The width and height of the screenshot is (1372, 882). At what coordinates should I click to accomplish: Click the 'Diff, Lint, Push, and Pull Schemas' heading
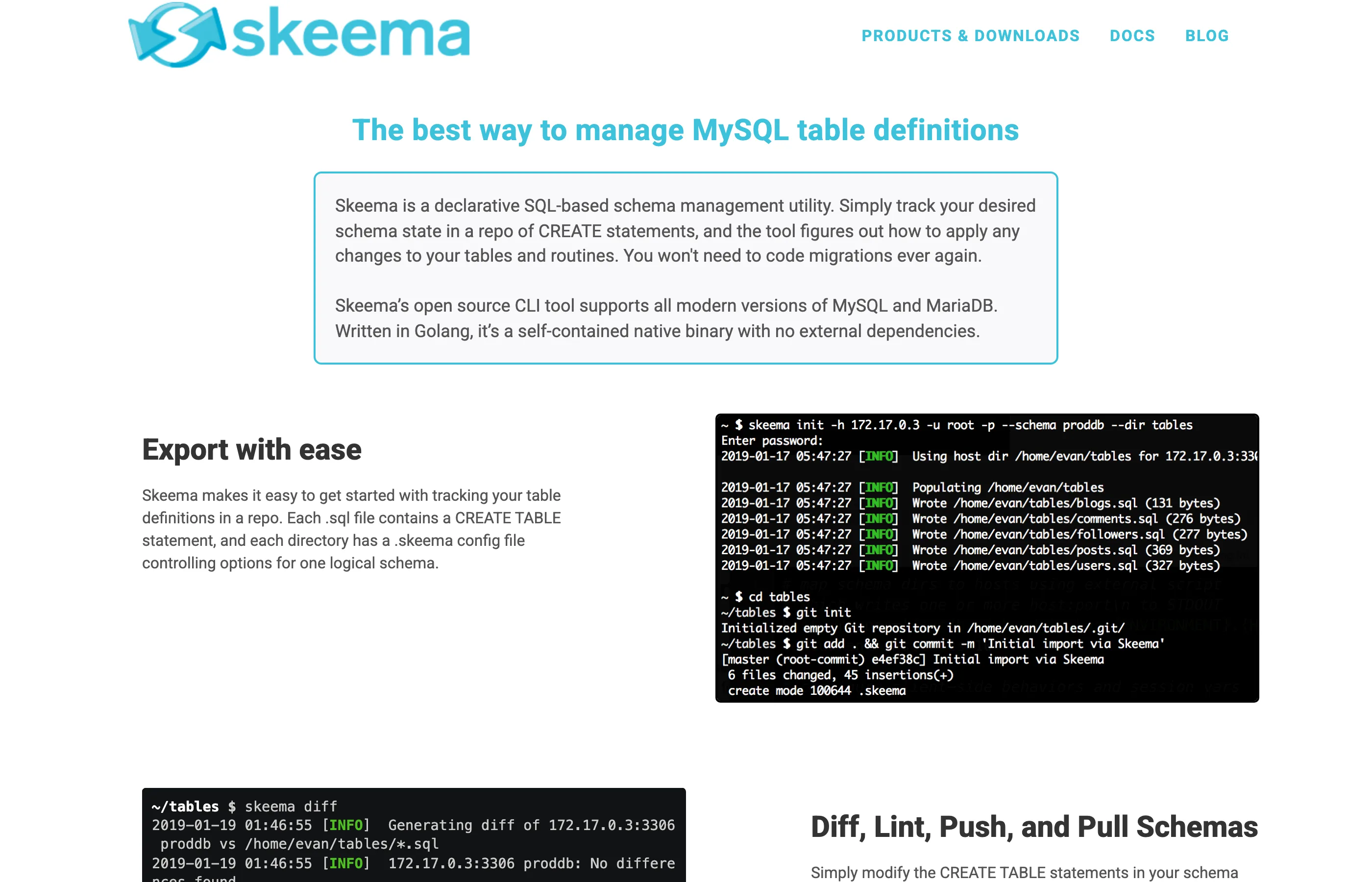(x=1034, y=827)
